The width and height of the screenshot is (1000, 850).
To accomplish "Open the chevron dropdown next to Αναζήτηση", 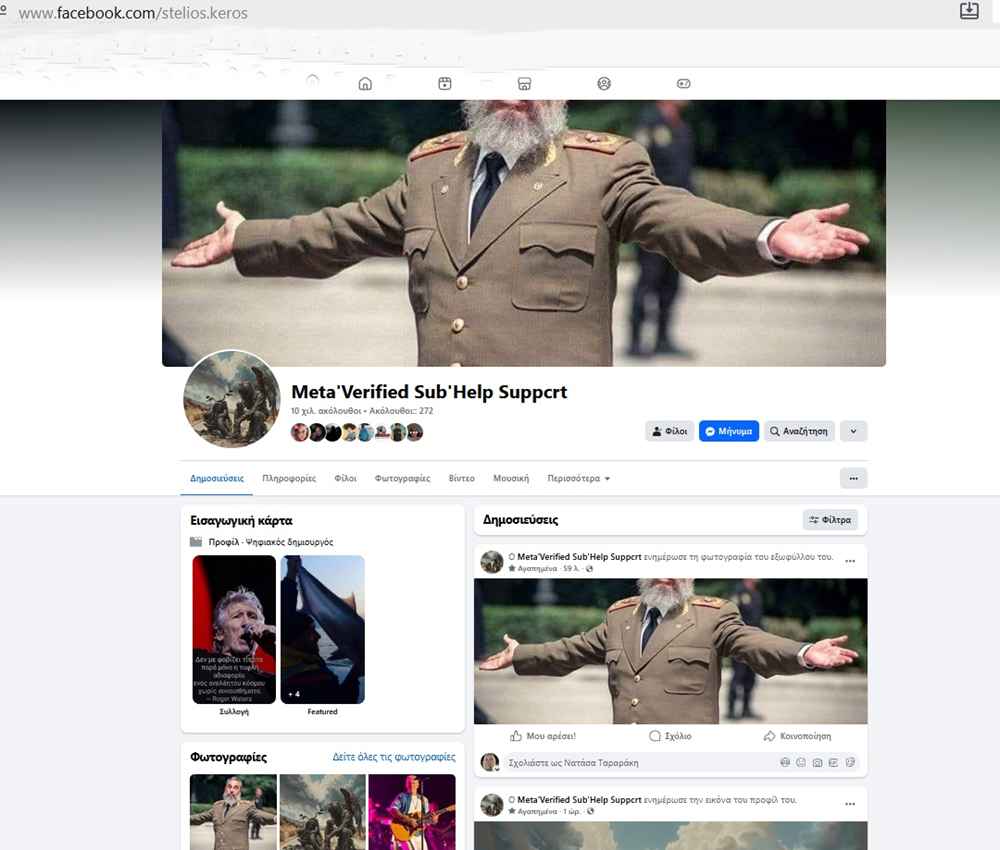I will pyautogui.click(x=853, y=431).
